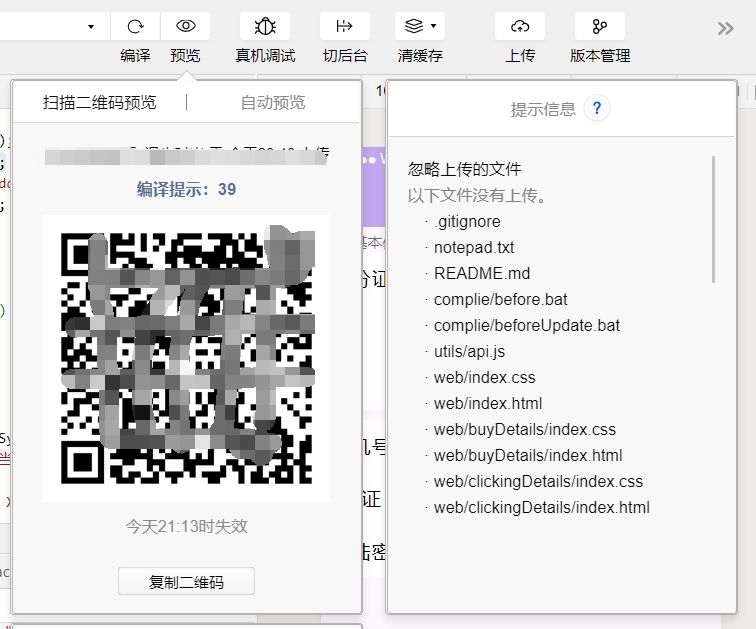756x629 pixels.
Task: Click the 编译提示: 39 link
Action: 186,189
